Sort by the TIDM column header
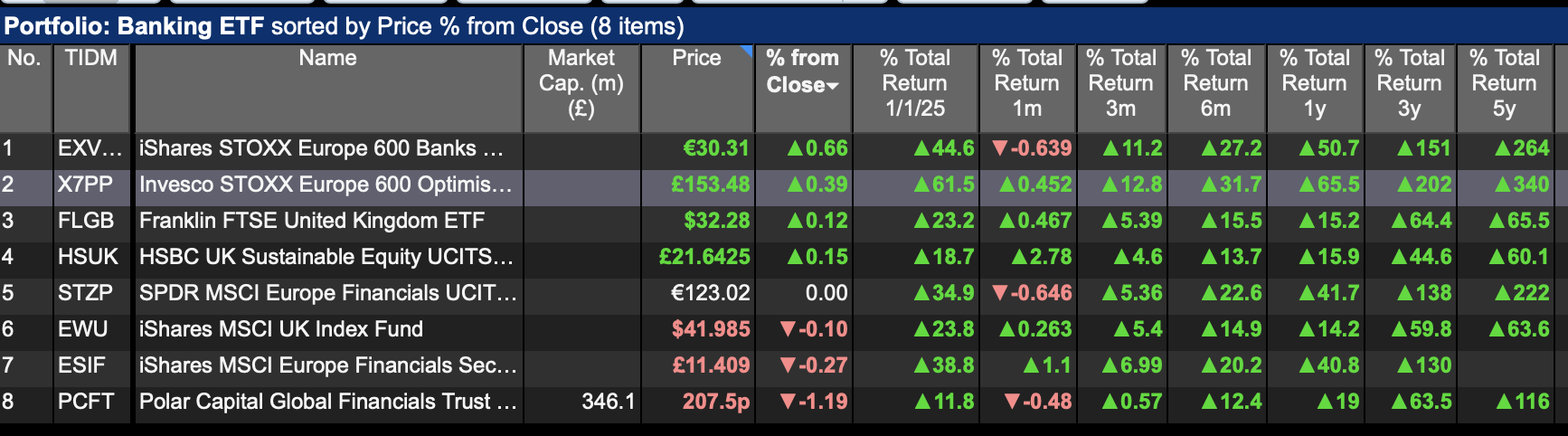 [x=92, y=88]
